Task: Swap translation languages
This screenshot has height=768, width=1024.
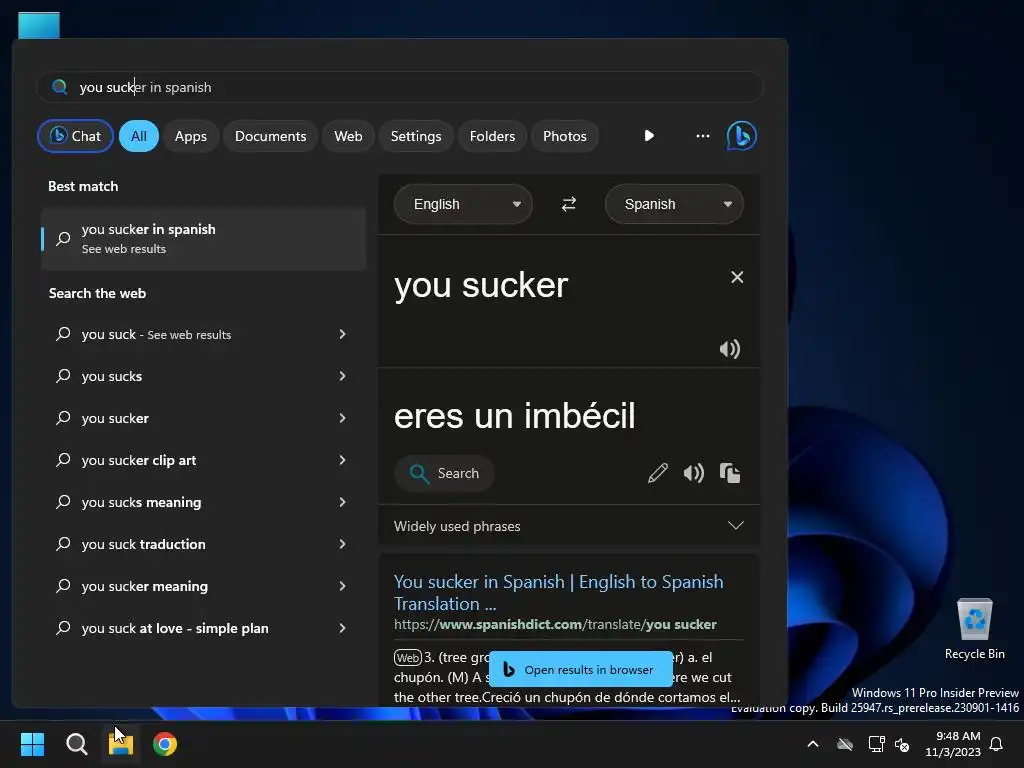Action: tap(569, 204)
